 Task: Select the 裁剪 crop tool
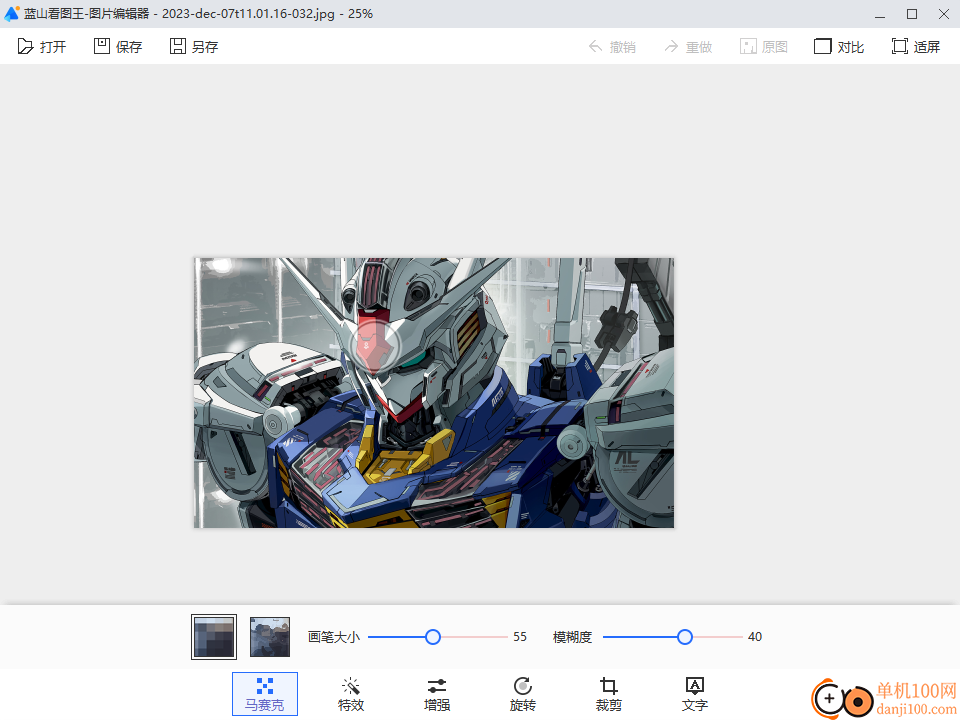pos(609,694)
